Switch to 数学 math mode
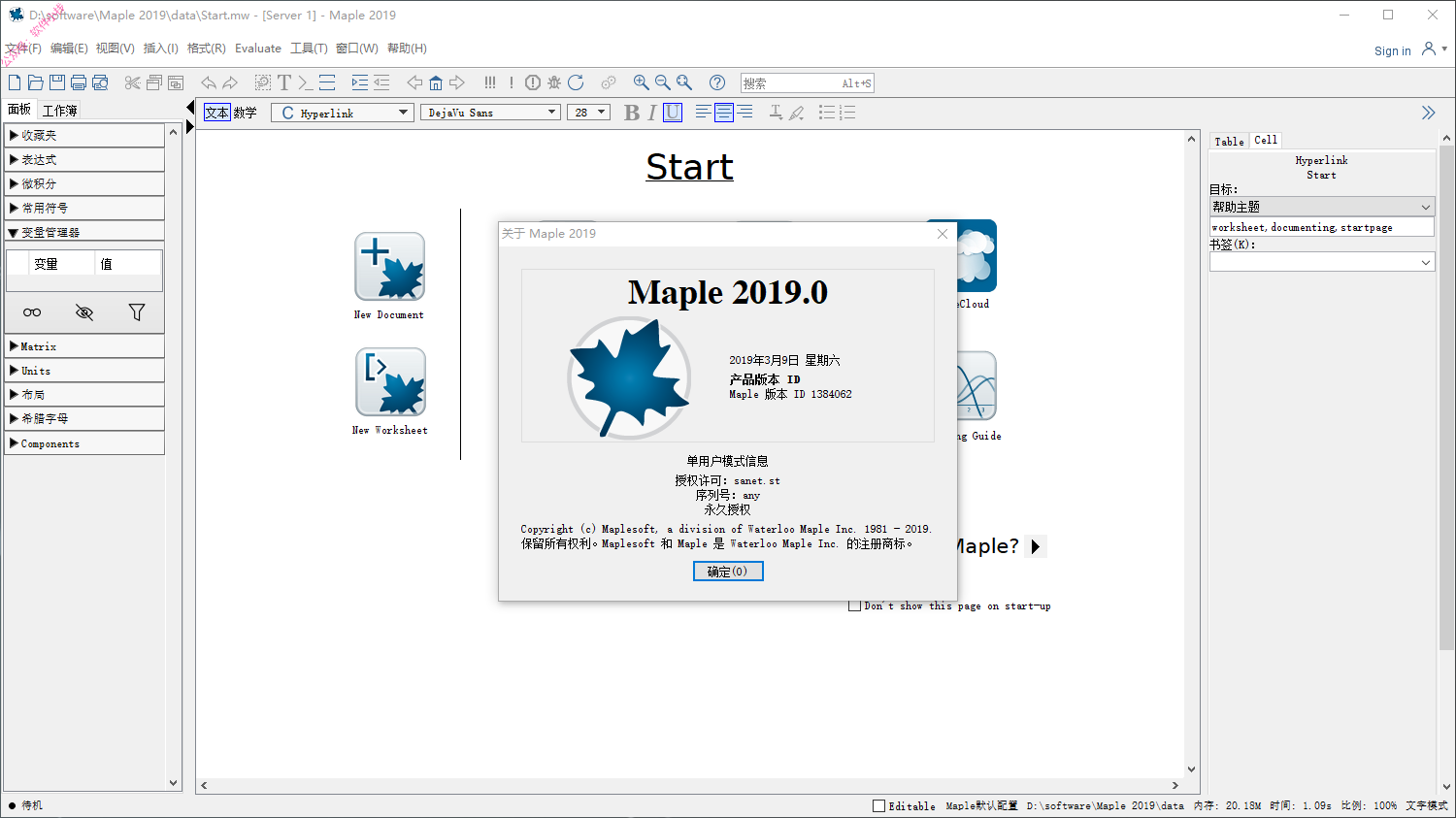 point(246,113)
